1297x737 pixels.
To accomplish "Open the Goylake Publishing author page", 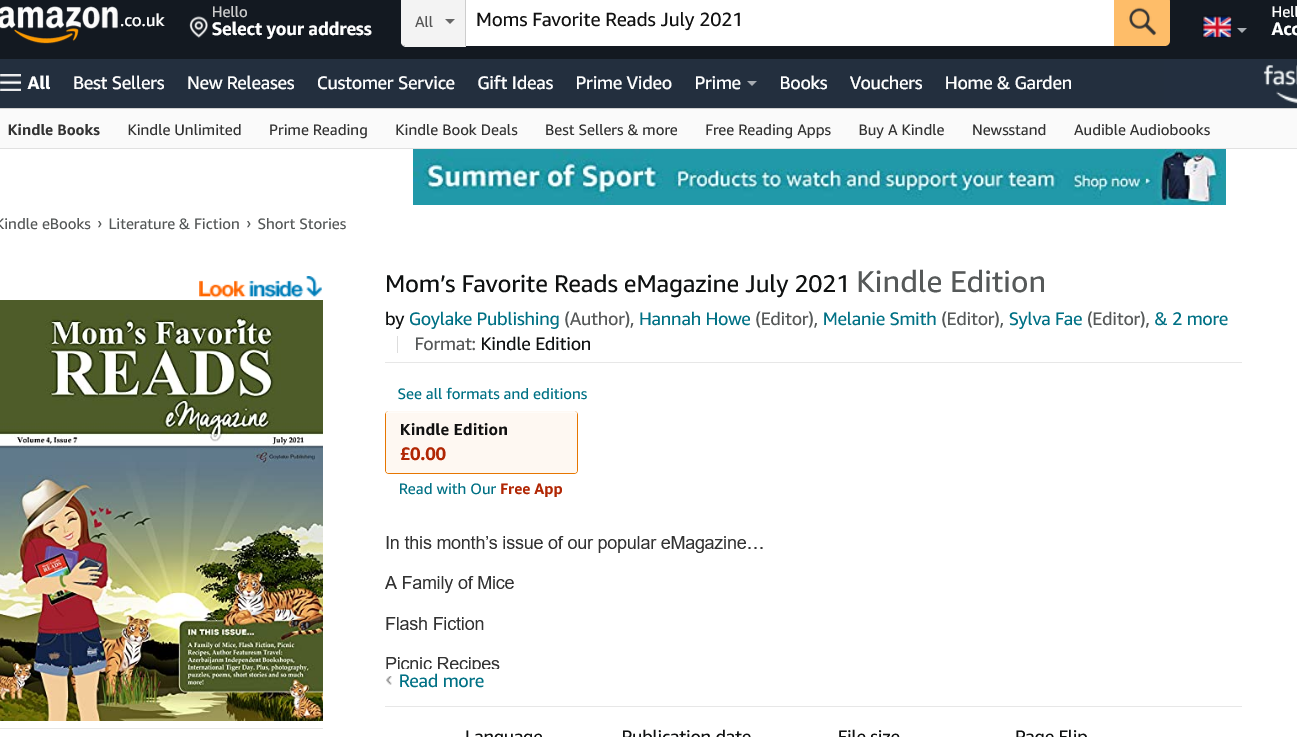I will (x=484, y=318).
